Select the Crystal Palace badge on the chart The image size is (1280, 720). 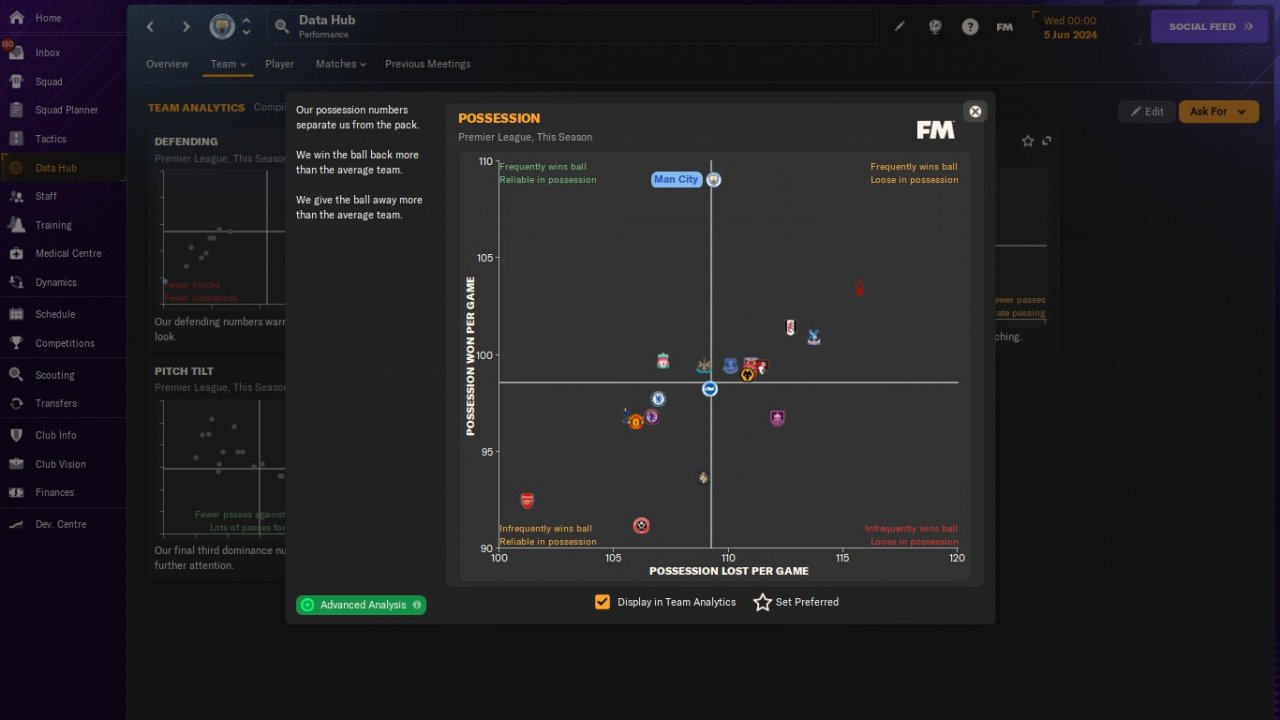pos(813,337)
